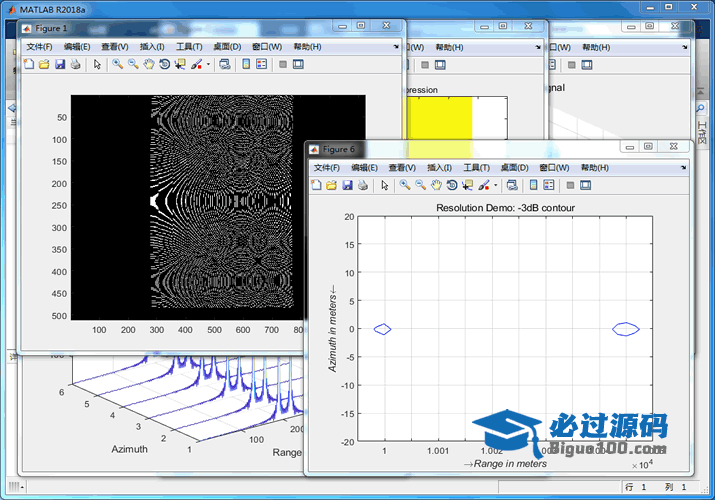Select Edit Plot arrow in Figure 6
Viewport: 715px width, 500px height.
[385, 185]
